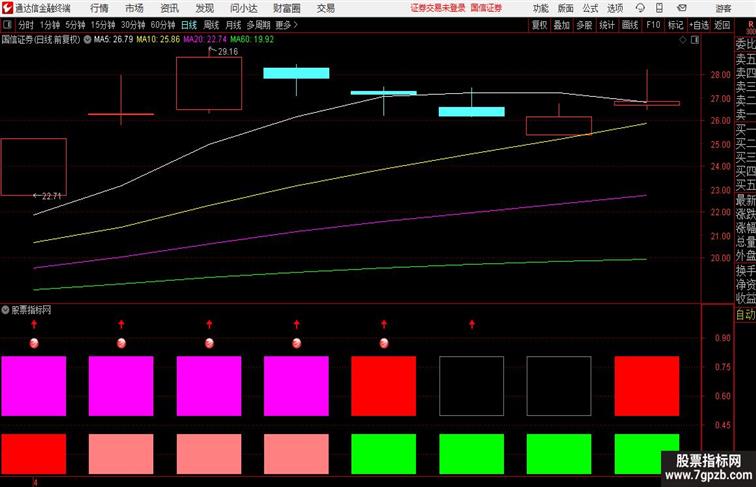This screenshot has width=756, height=487.
Task: Click the MA20: 22.74 label
Action: click(x=205, y=40)
